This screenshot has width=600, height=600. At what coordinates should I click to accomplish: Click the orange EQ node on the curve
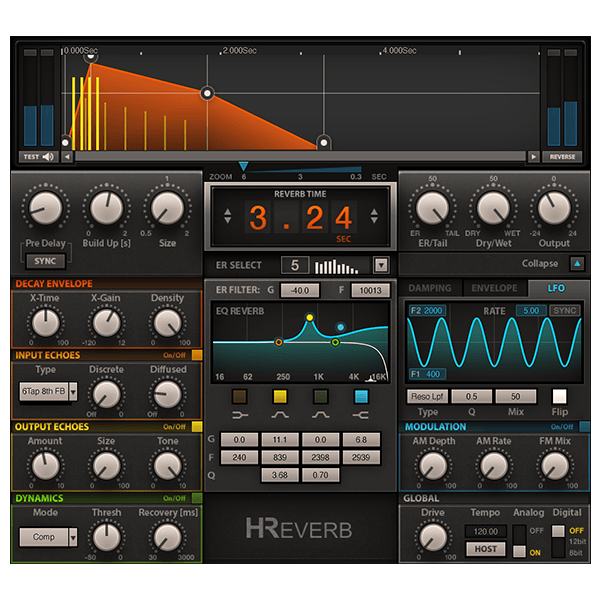pyautogui.click(x=279, y=342)
